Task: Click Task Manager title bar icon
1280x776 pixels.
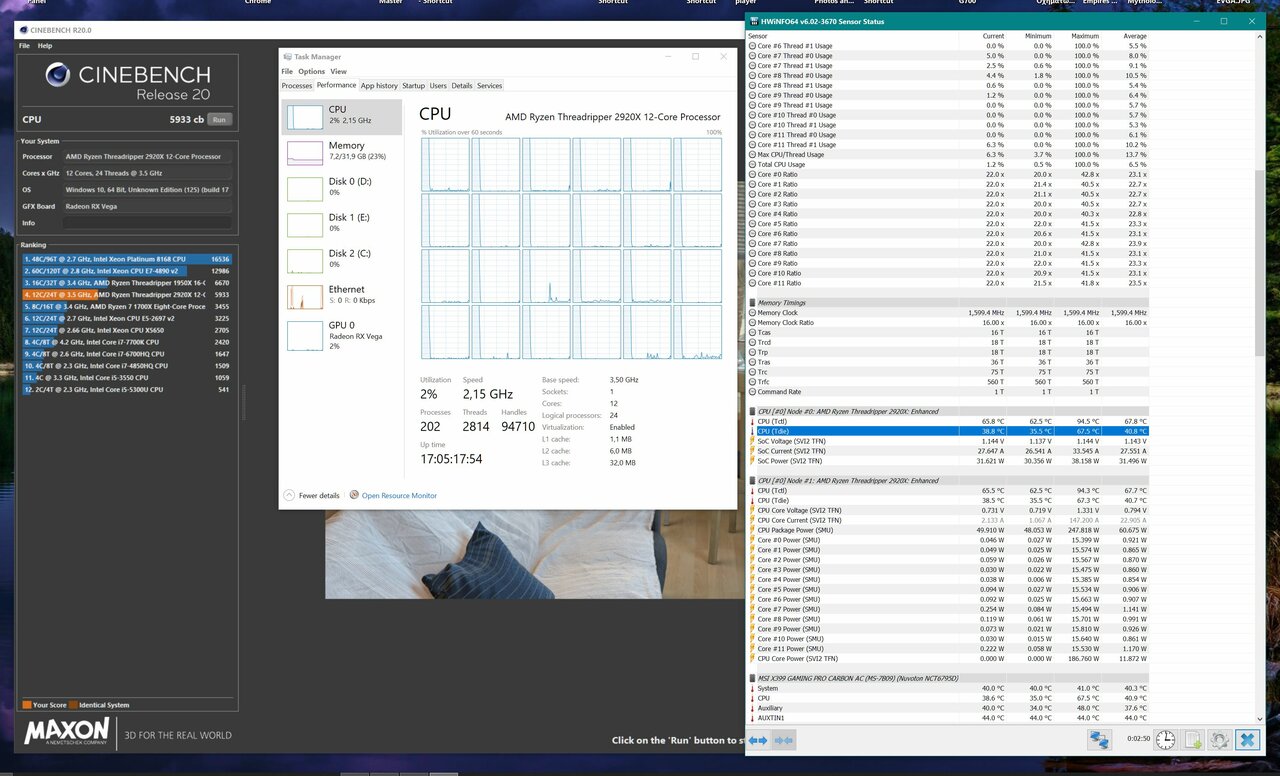Action: click(287, 57)
